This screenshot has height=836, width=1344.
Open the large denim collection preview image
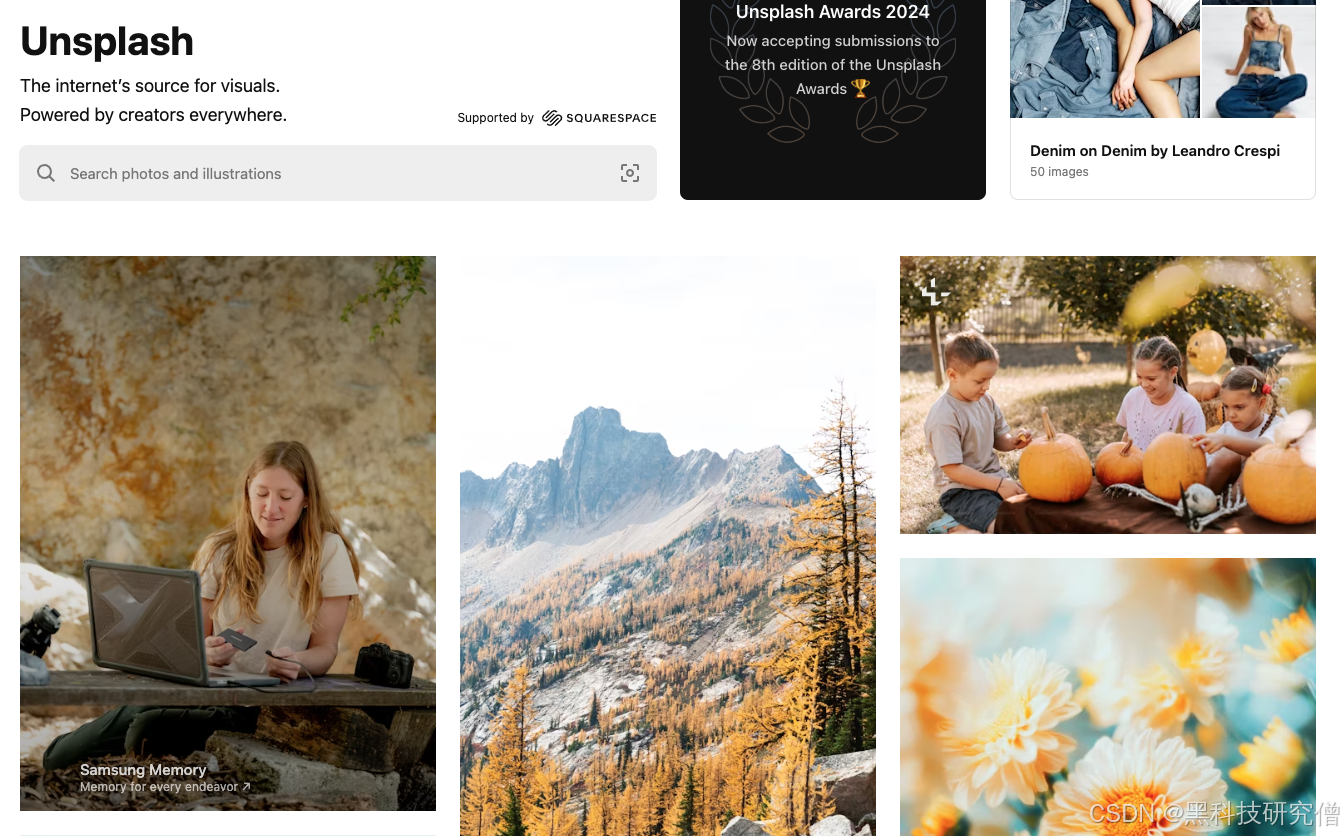[x=1105, y=59]
